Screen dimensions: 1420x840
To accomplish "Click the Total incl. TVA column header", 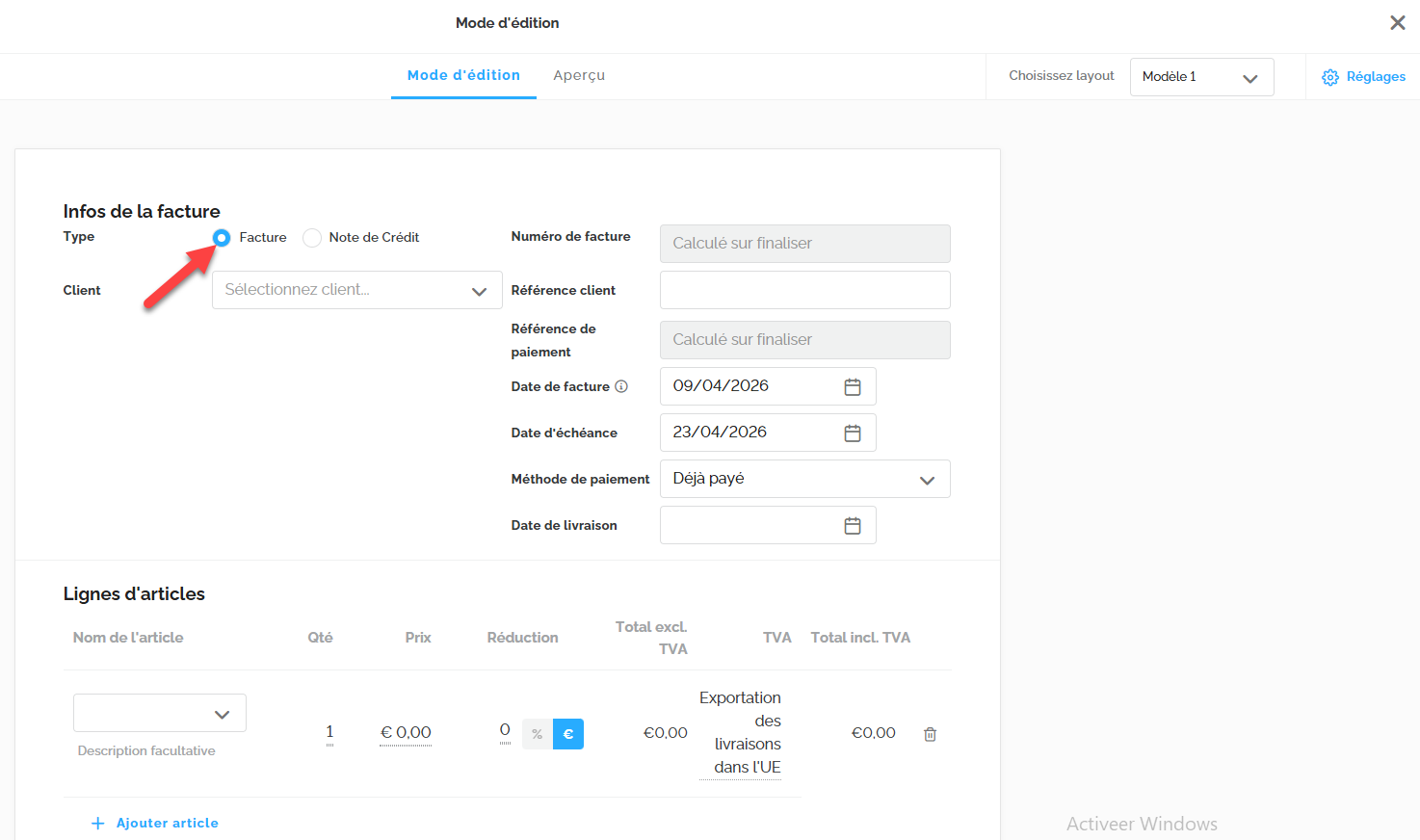I will 860,638.
